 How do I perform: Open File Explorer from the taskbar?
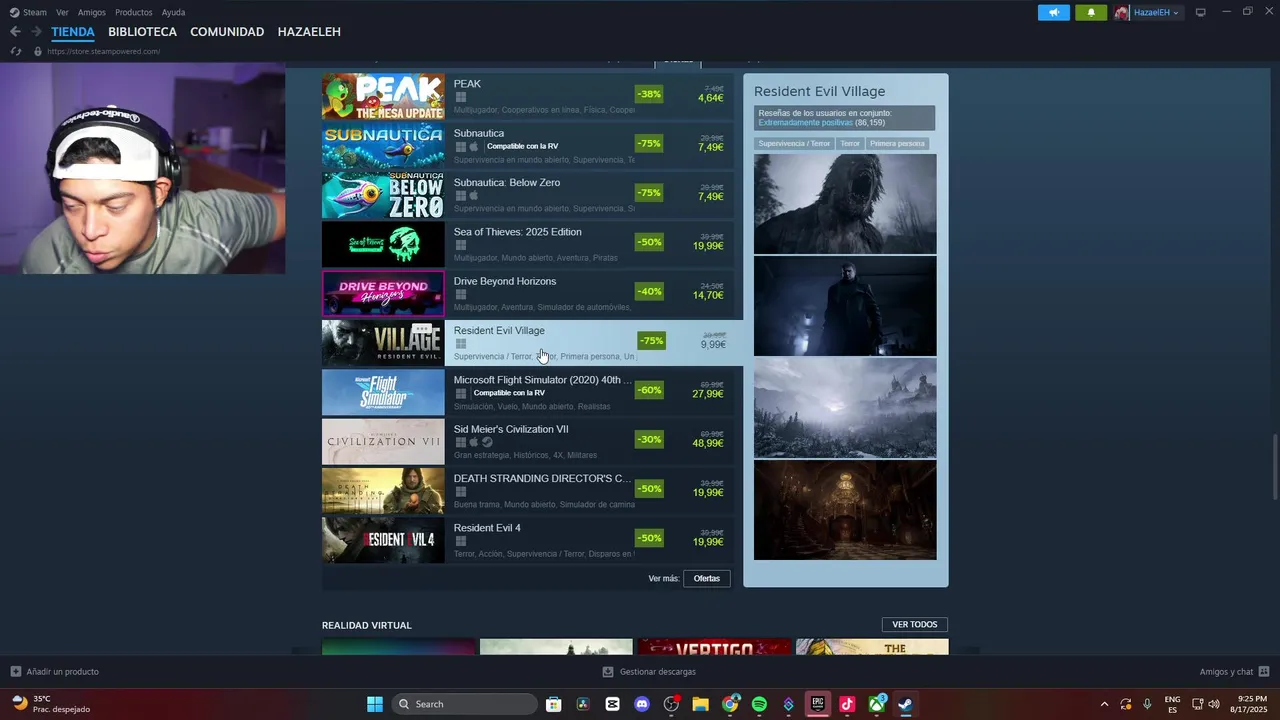[700, 704]
